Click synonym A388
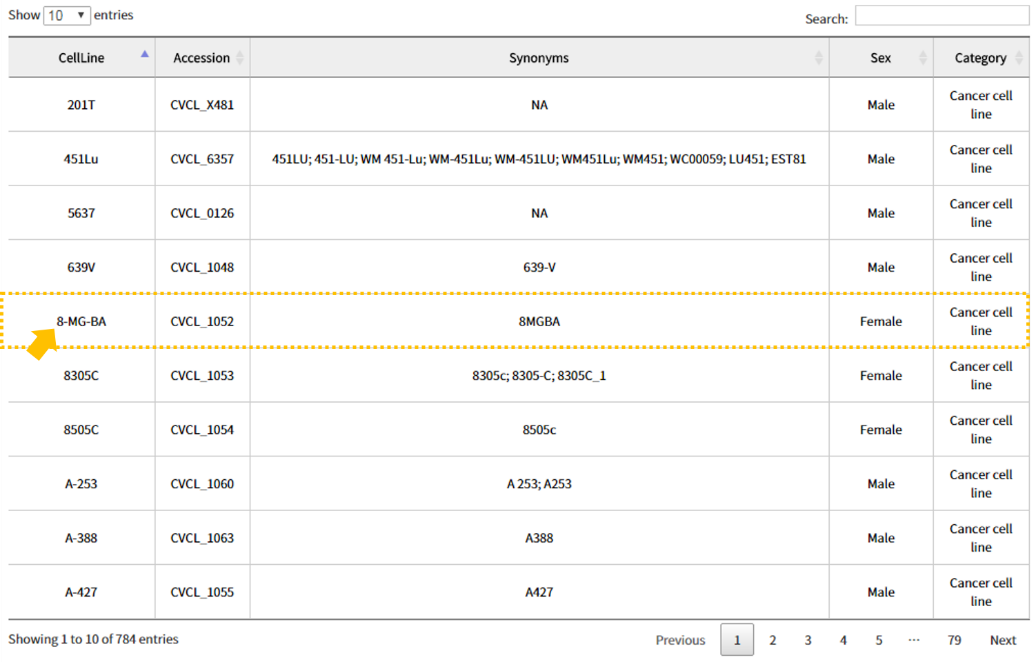Viewport: 1036px width, 662px height. coord(539,538)
